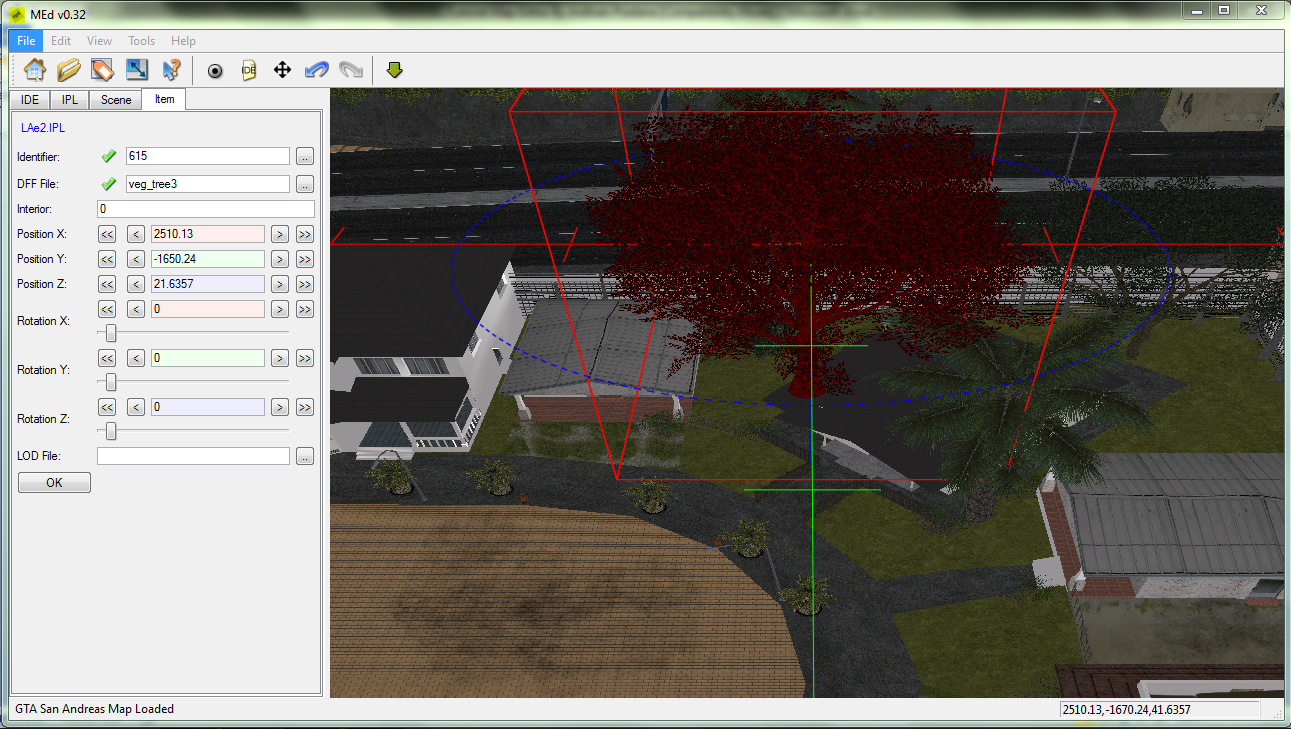
Task: Decrease Position Z by large step (<<)
Action: 107,284
